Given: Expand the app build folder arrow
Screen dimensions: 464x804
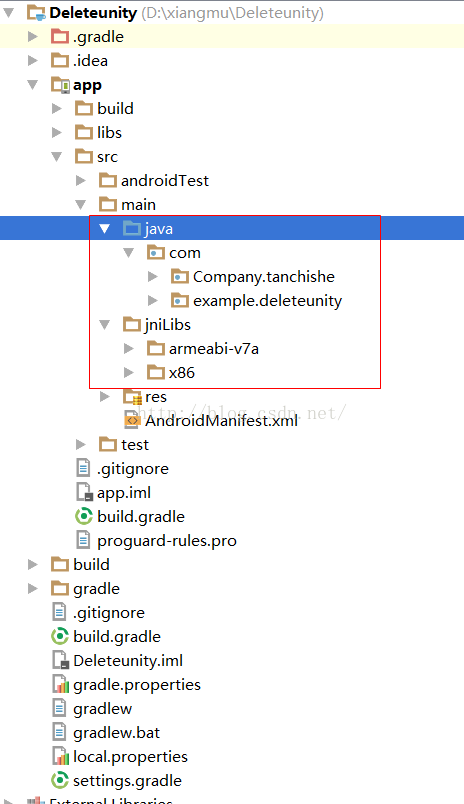Looking at the screenshot, I should [x=57, y=108].
